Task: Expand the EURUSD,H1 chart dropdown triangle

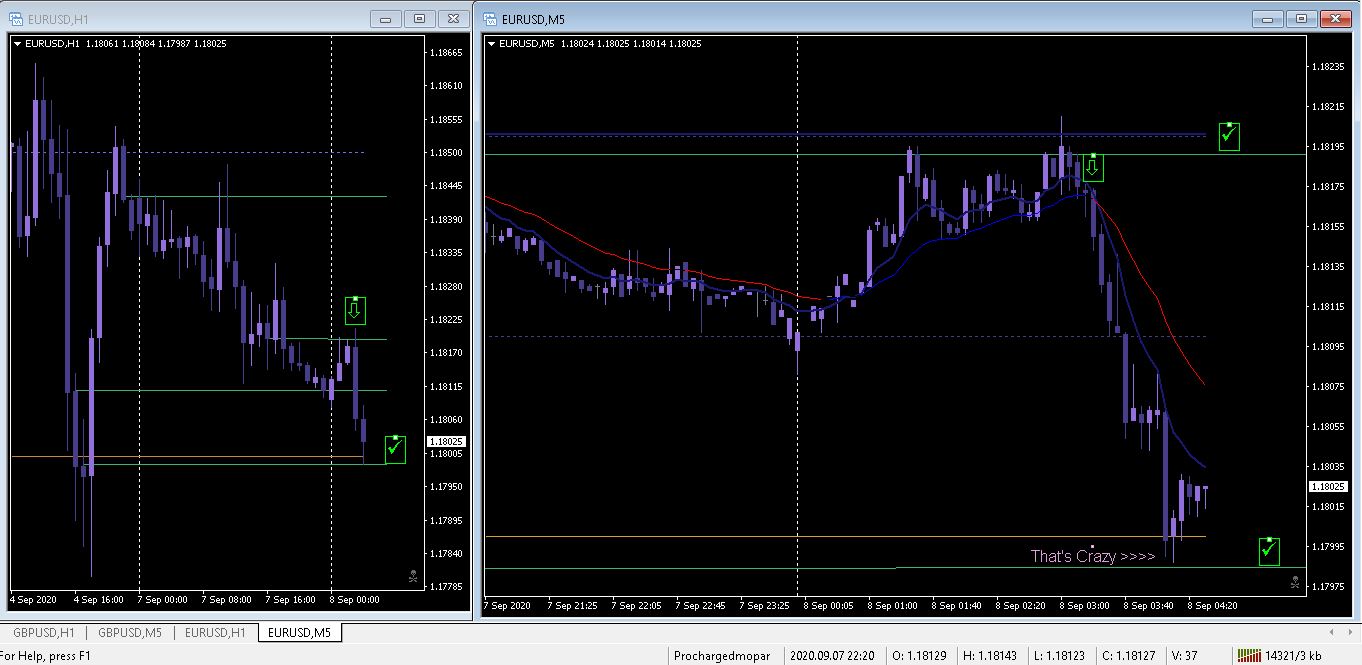Action: pyautogui.click(x=17, y=44)
